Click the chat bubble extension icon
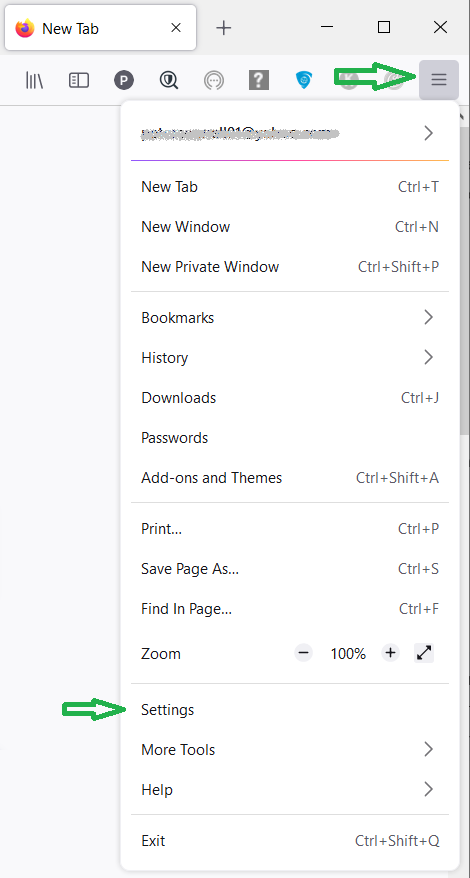470x878 pixels. point(213,81)
